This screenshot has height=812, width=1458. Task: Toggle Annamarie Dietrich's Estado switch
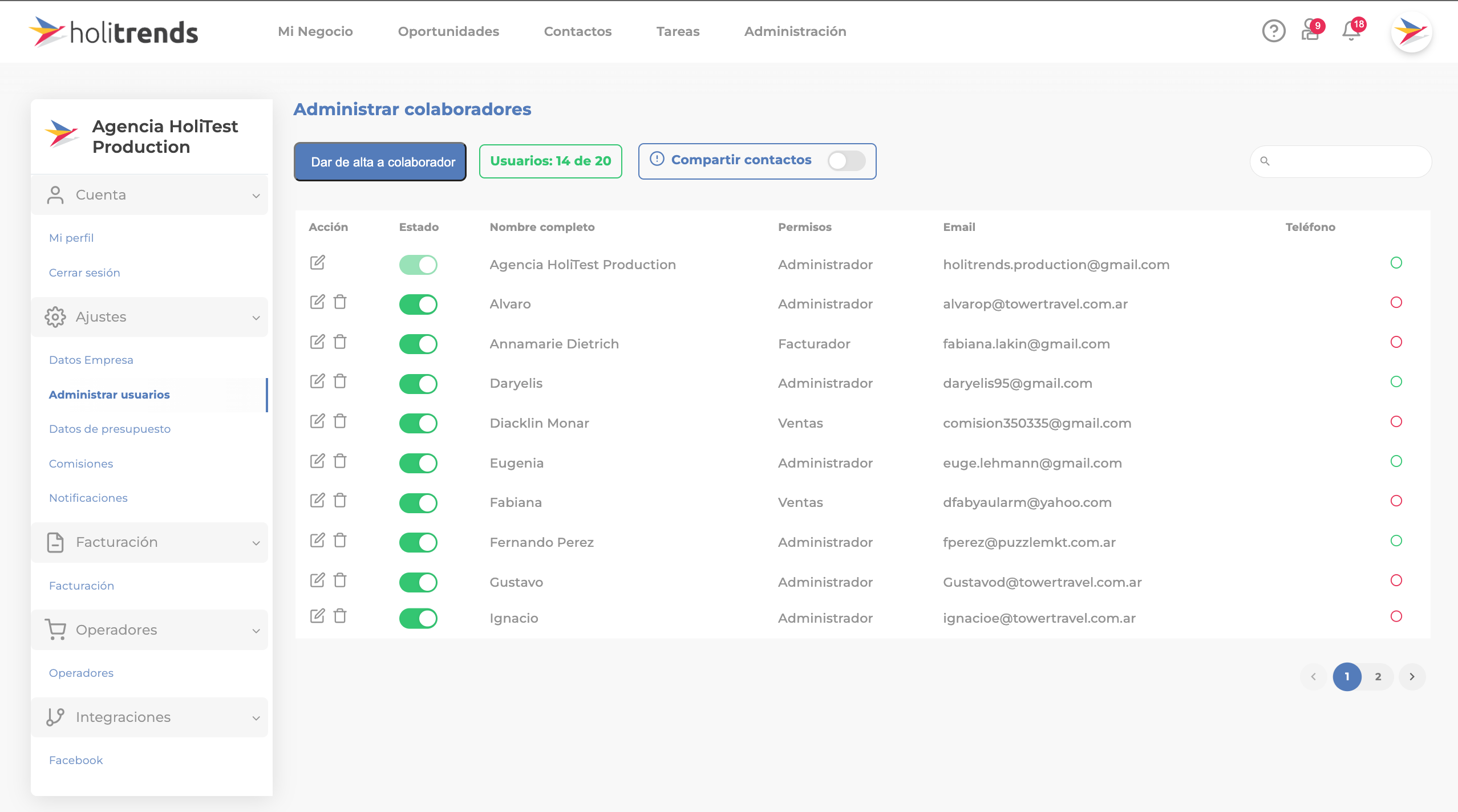[418, 344]
